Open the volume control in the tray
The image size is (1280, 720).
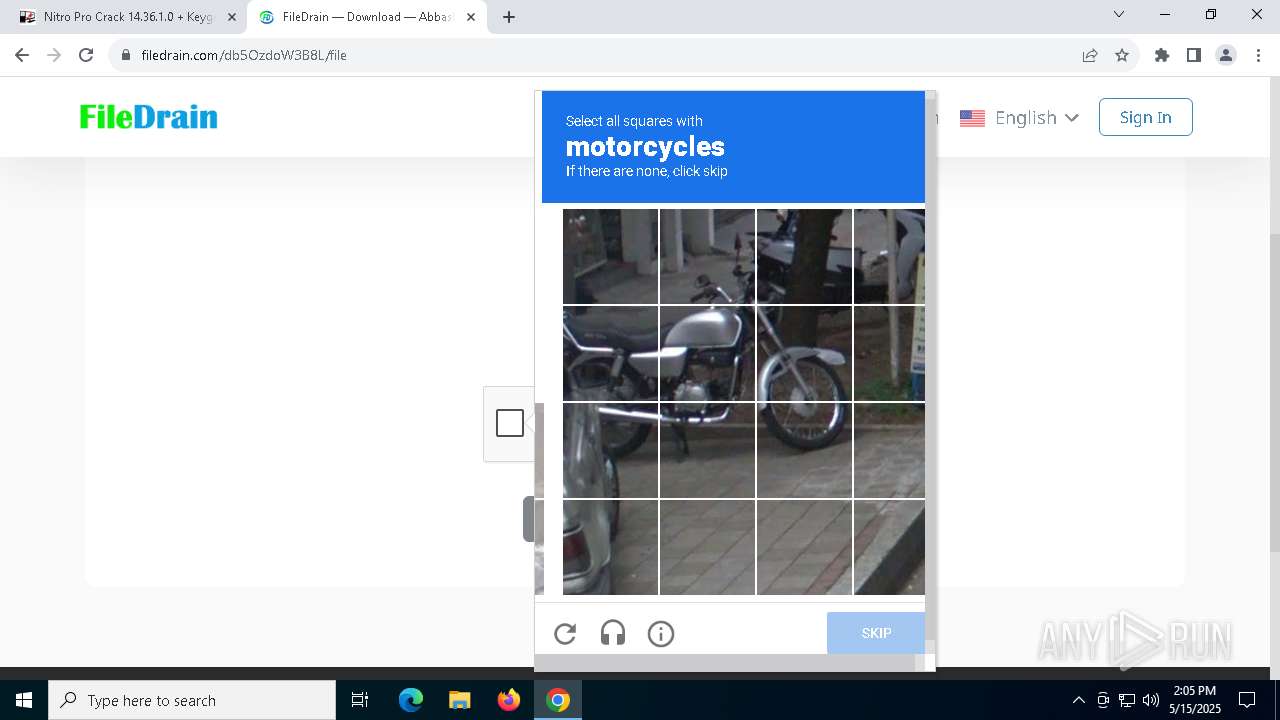pyautogui.click(x=1151, y=700)
